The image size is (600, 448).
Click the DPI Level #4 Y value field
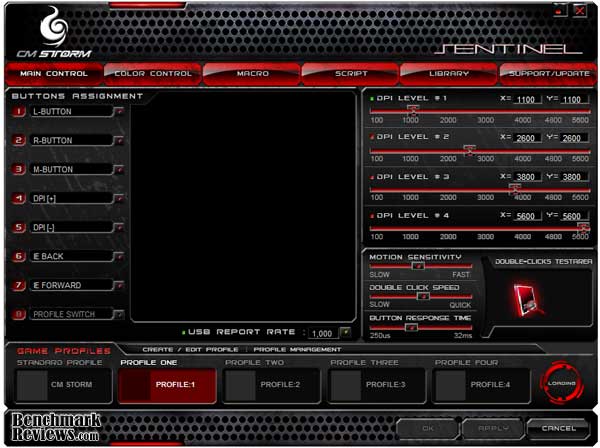pos(574,216)
